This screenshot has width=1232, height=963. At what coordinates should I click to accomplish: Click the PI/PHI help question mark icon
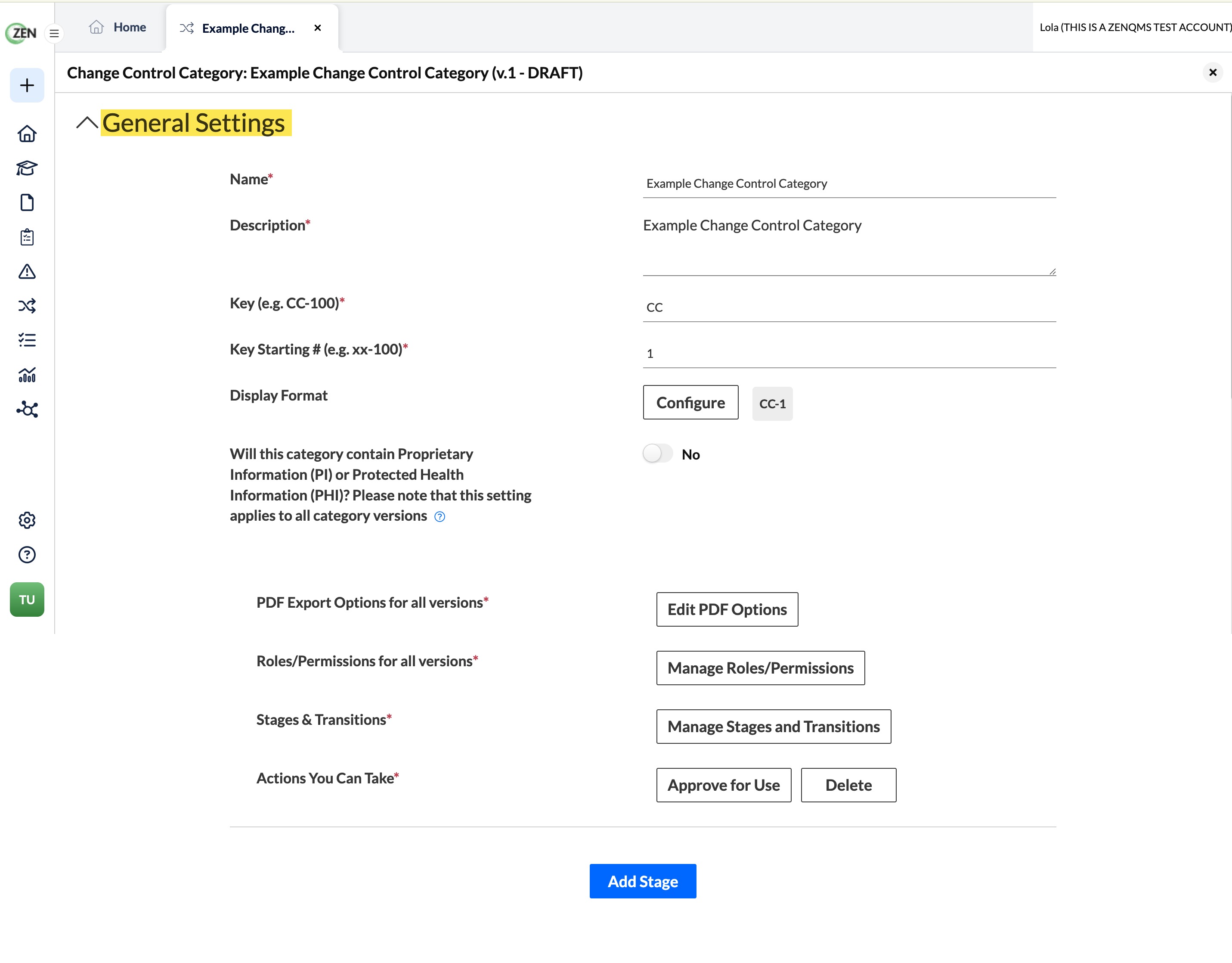(440, 516)
